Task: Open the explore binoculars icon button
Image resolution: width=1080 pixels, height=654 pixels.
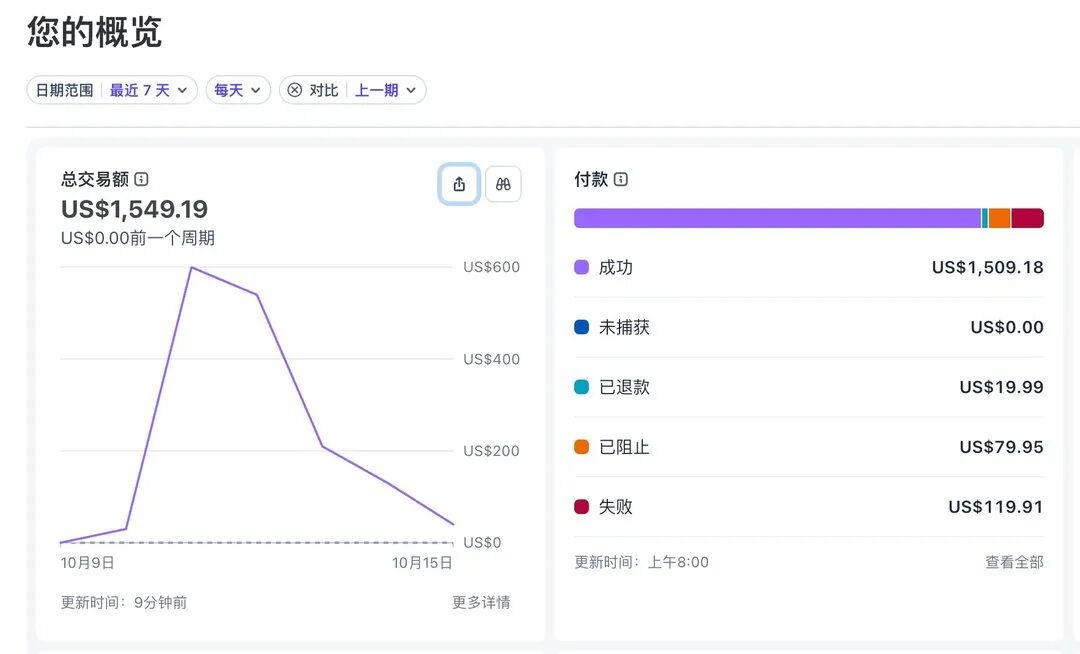Action: point(503,184)
